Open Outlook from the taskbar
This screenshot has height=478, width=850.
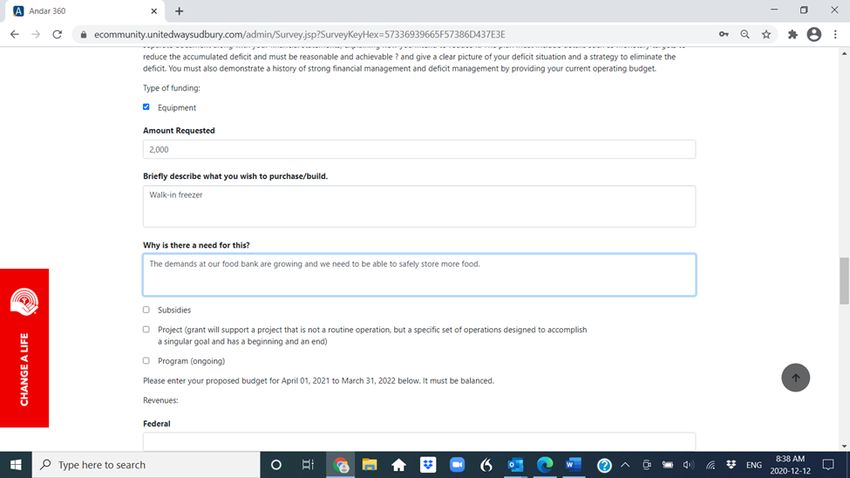pyautogui.click(x=516, y=464)
